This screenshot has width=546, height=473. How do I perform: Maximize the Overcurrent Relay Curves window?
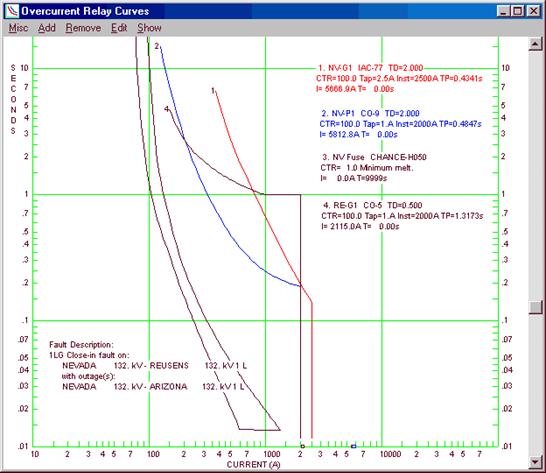517,11
